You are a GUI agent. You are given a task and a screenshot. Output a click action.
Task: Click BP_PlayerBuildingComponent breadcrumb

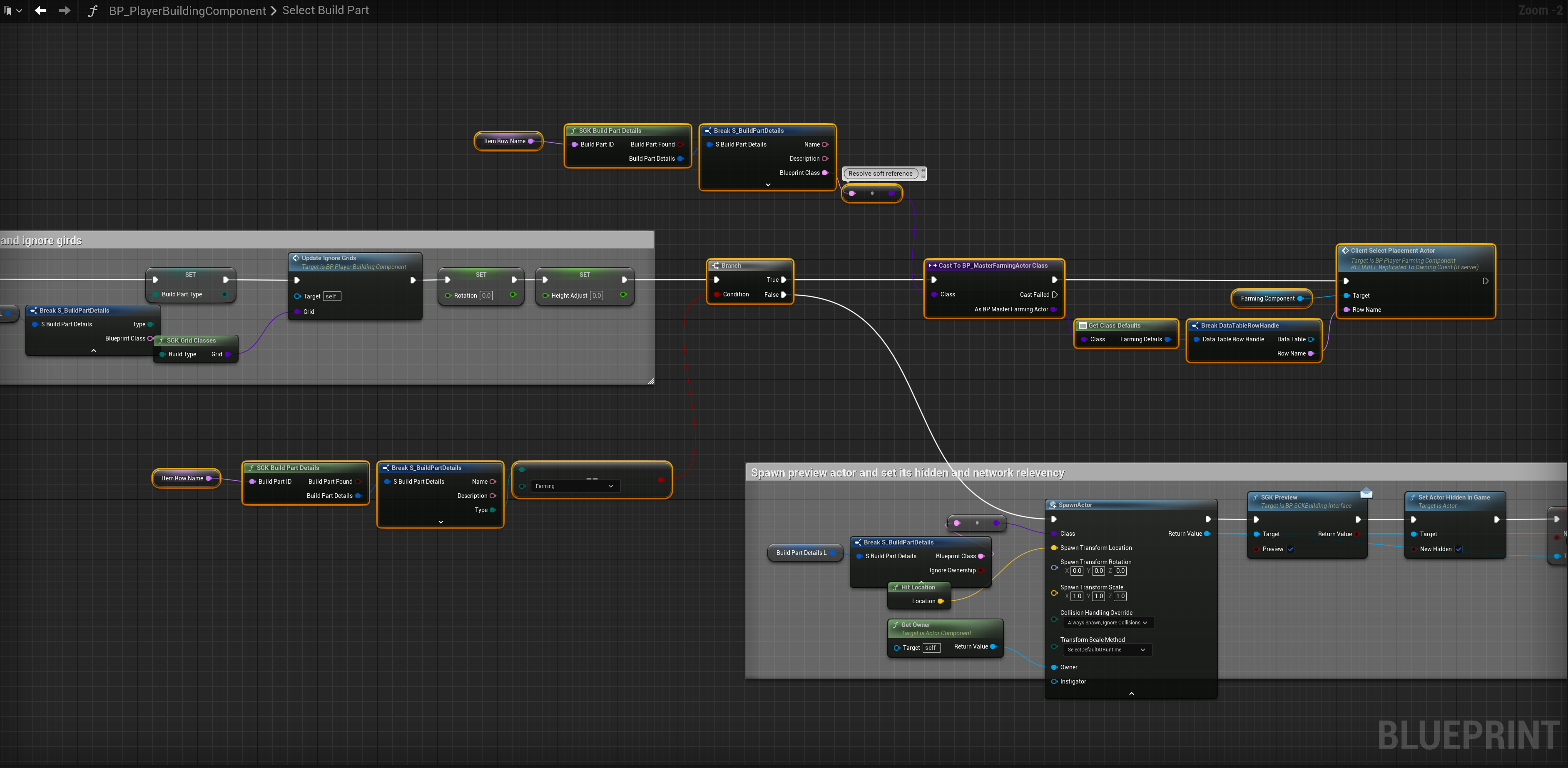[x=187, y=10]
